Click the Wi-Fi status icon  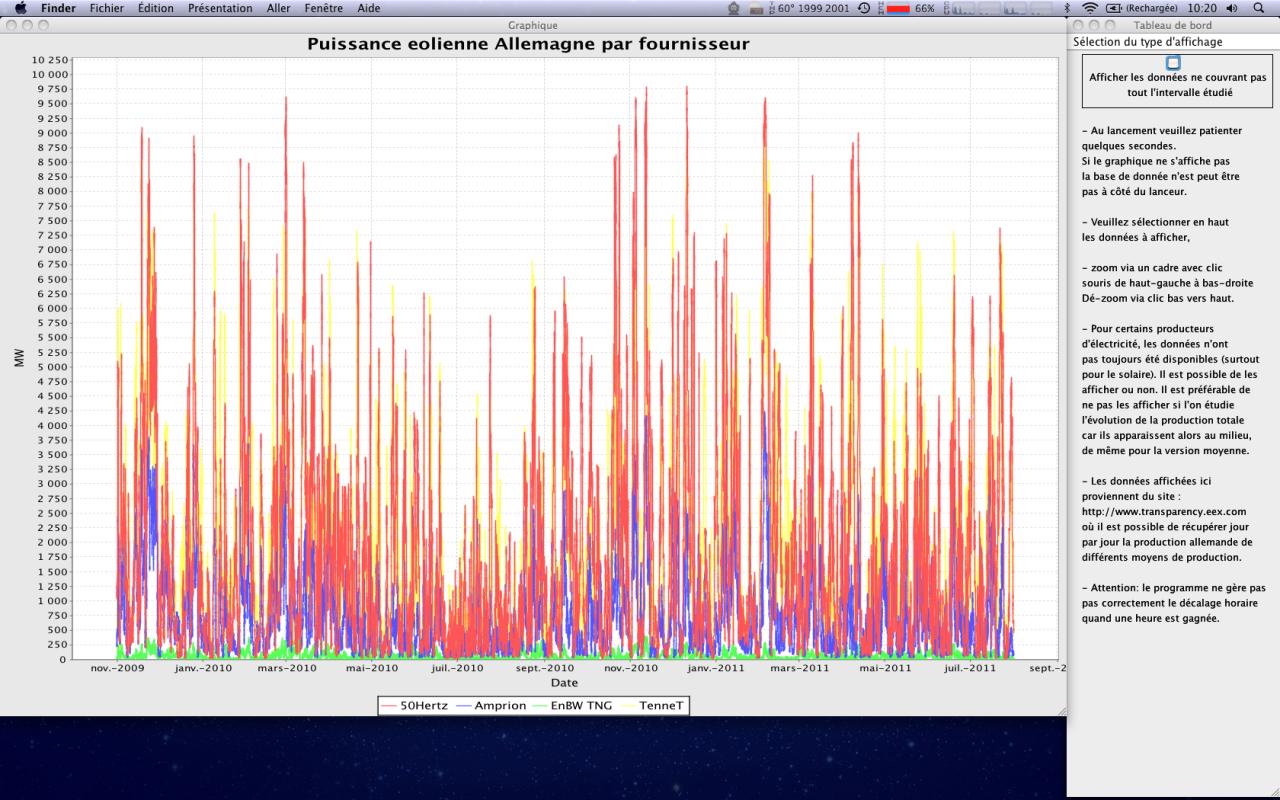pos(1089,8)
